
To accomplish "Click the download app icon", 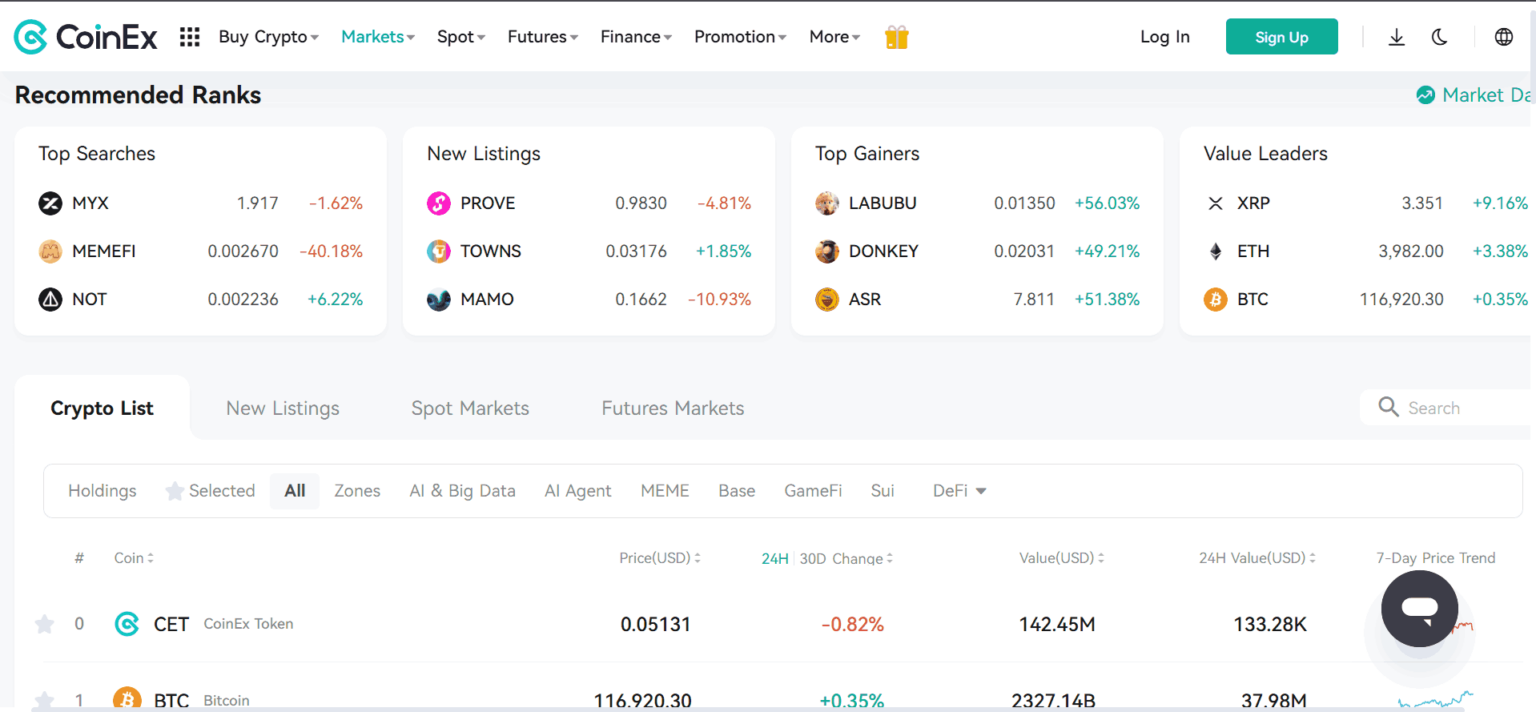I will (x=1396, y=36).
